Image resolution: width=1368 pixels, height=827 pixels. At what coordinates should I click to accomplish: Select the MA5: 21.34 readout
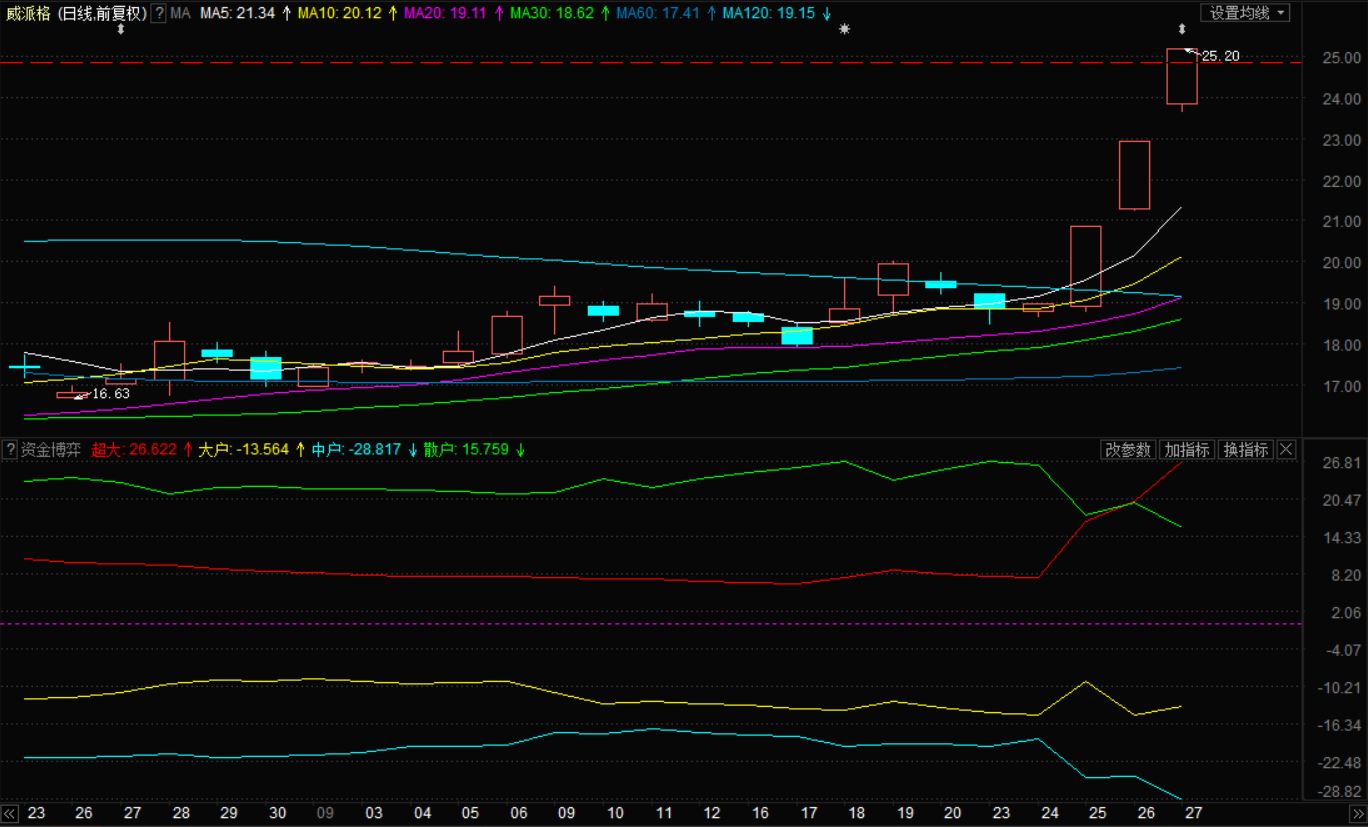point(237,13)
